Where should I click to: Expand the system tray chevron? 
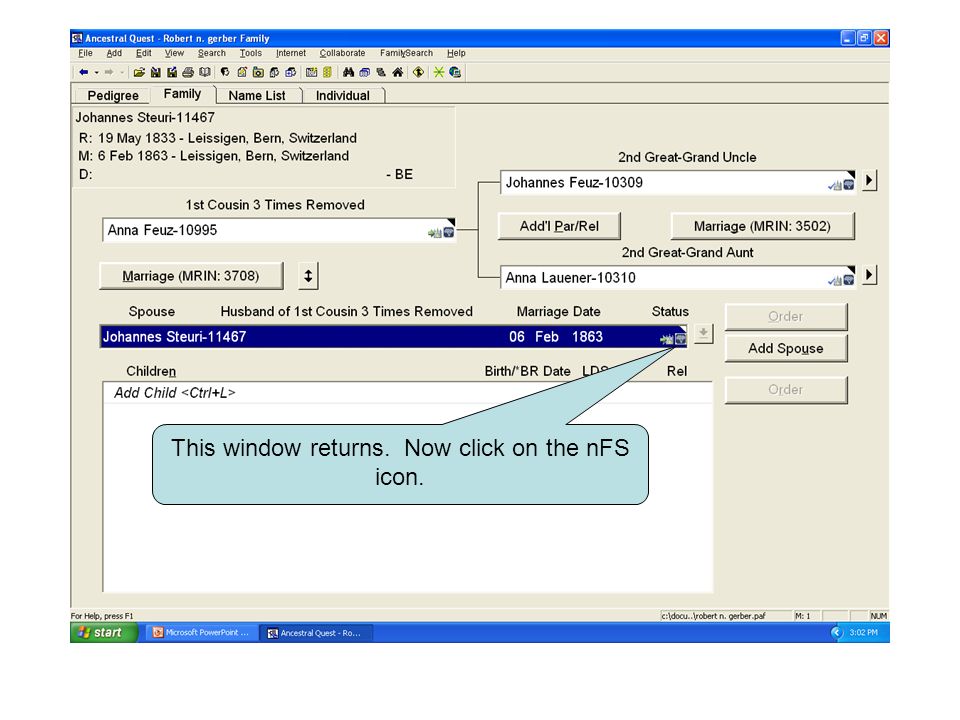click(x=836, y=632)
